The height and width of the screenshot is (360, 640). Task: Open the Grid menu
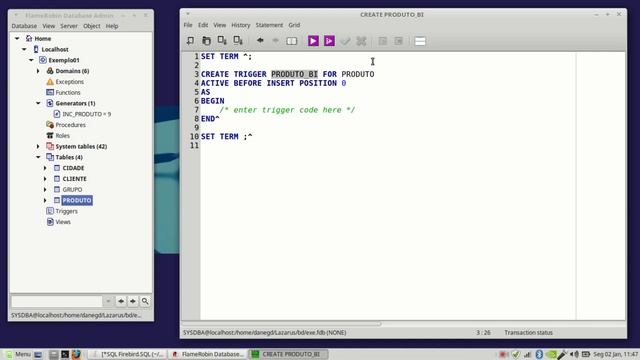point(294,25)
